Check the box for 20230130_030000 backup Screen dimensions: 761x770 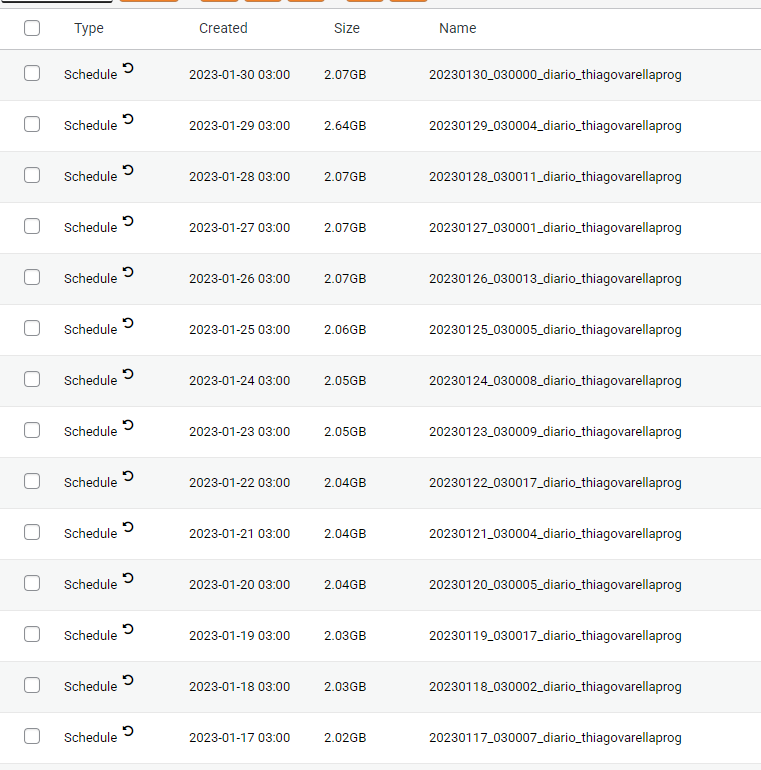tap(32, 74)
